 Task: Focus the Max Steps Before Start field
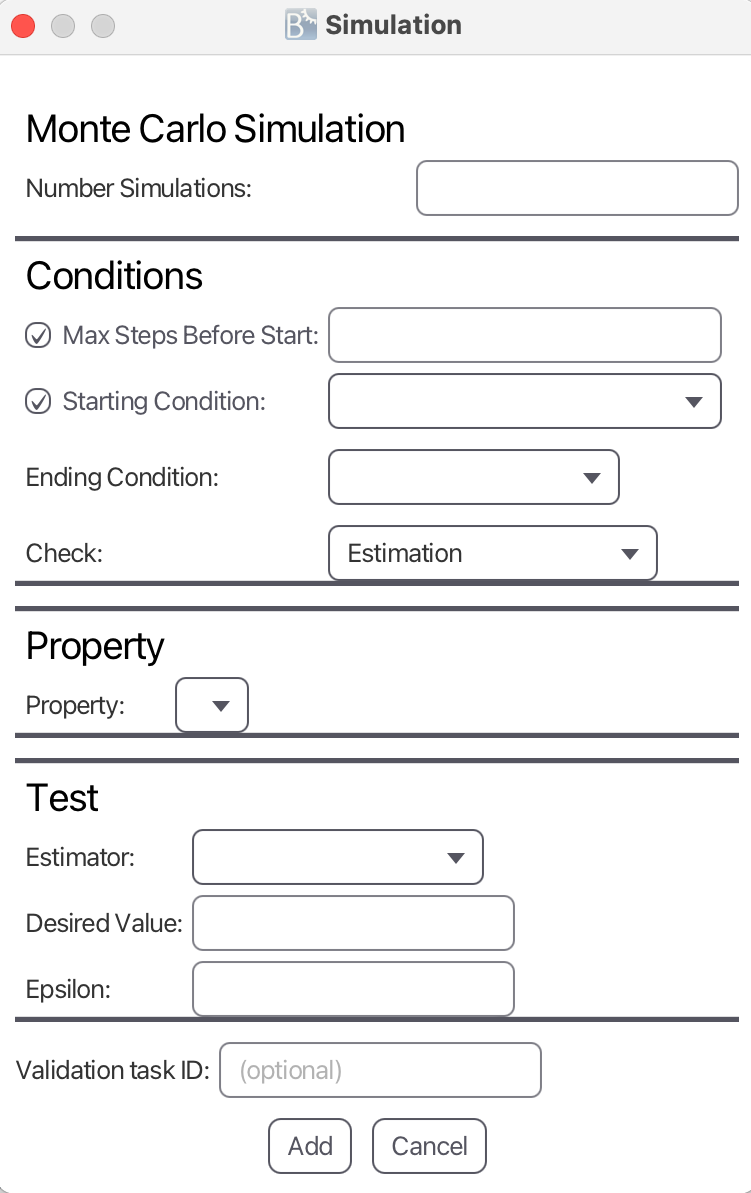point(524,335)
